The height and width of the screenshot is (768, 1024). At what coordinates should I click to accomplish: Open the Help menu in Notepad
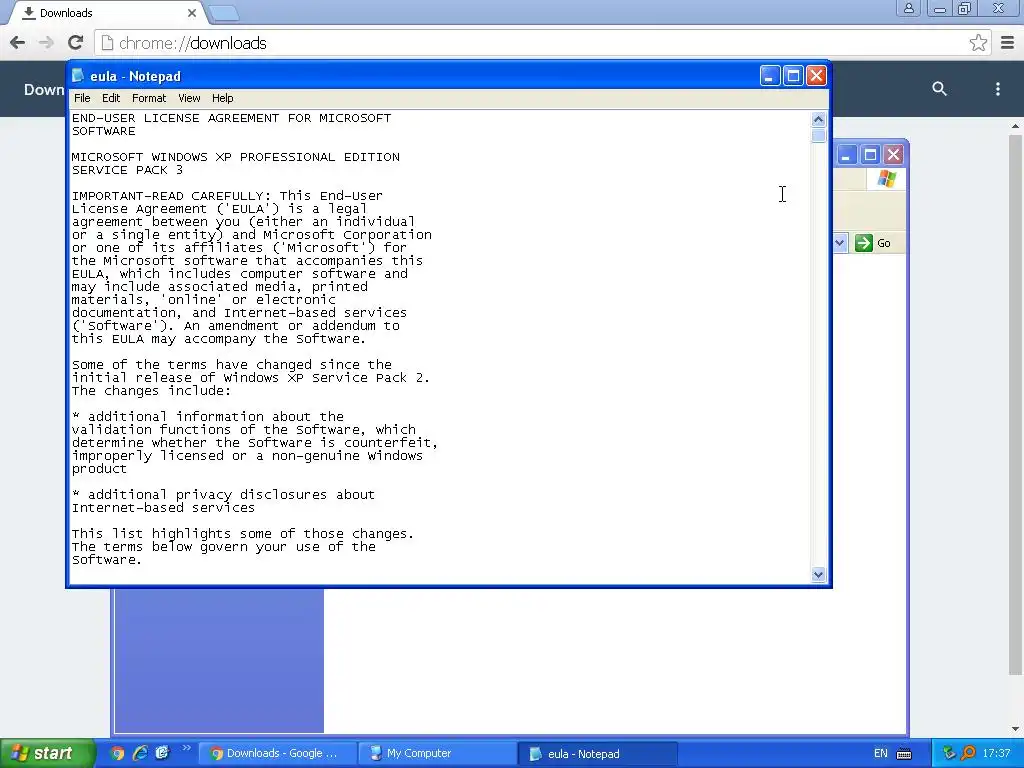(223, 98)
